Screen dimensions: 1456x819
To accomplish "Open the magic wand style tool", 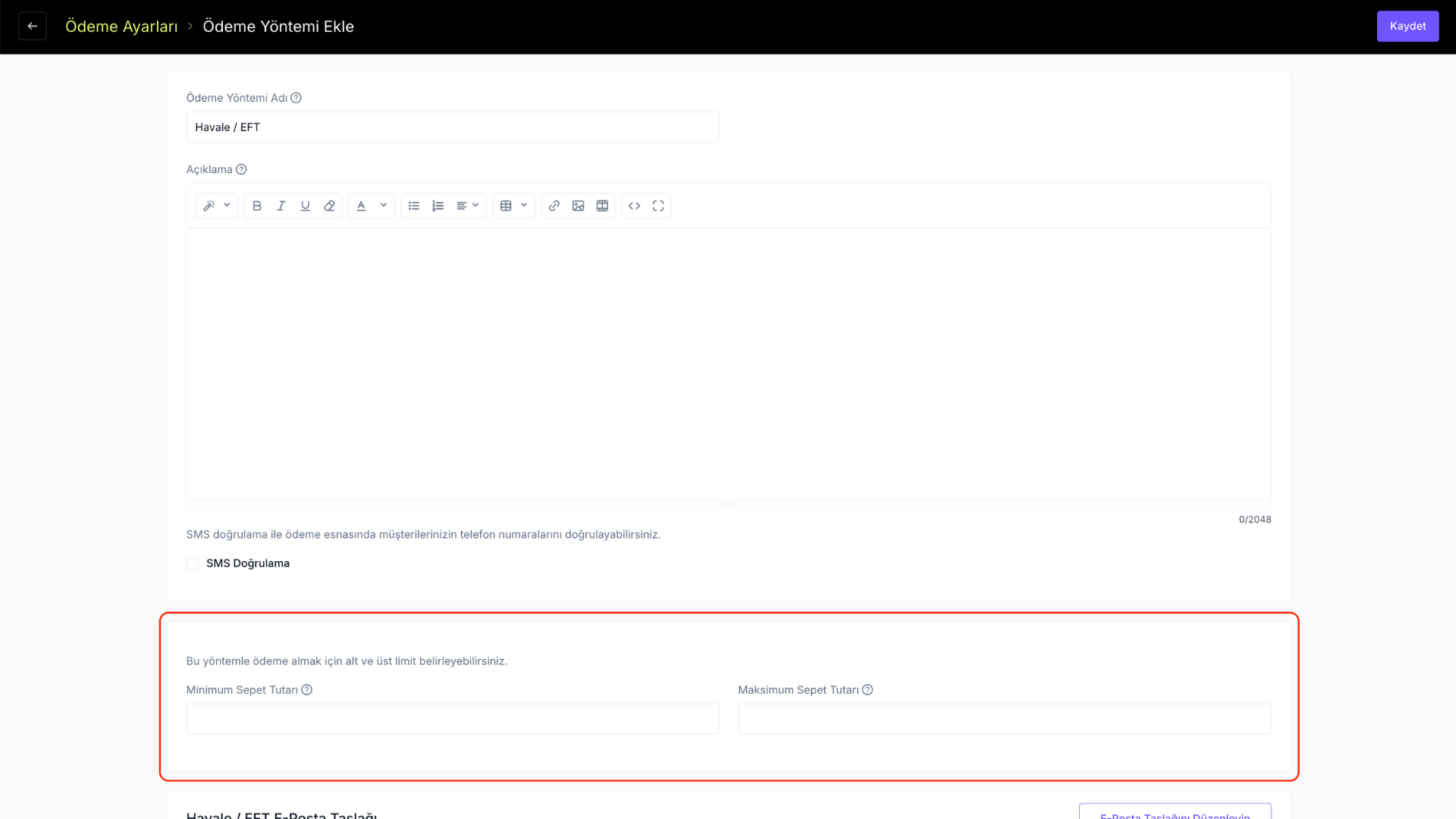I will [209, 206].
